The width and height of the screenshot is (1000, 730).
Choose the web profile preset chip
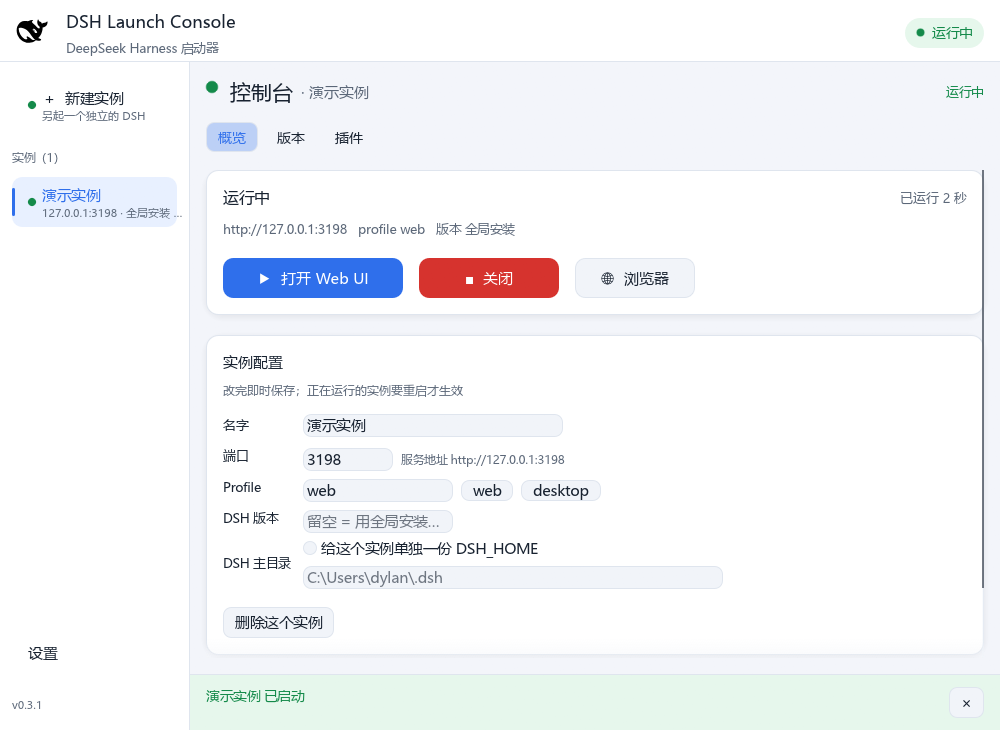point(487,490)
